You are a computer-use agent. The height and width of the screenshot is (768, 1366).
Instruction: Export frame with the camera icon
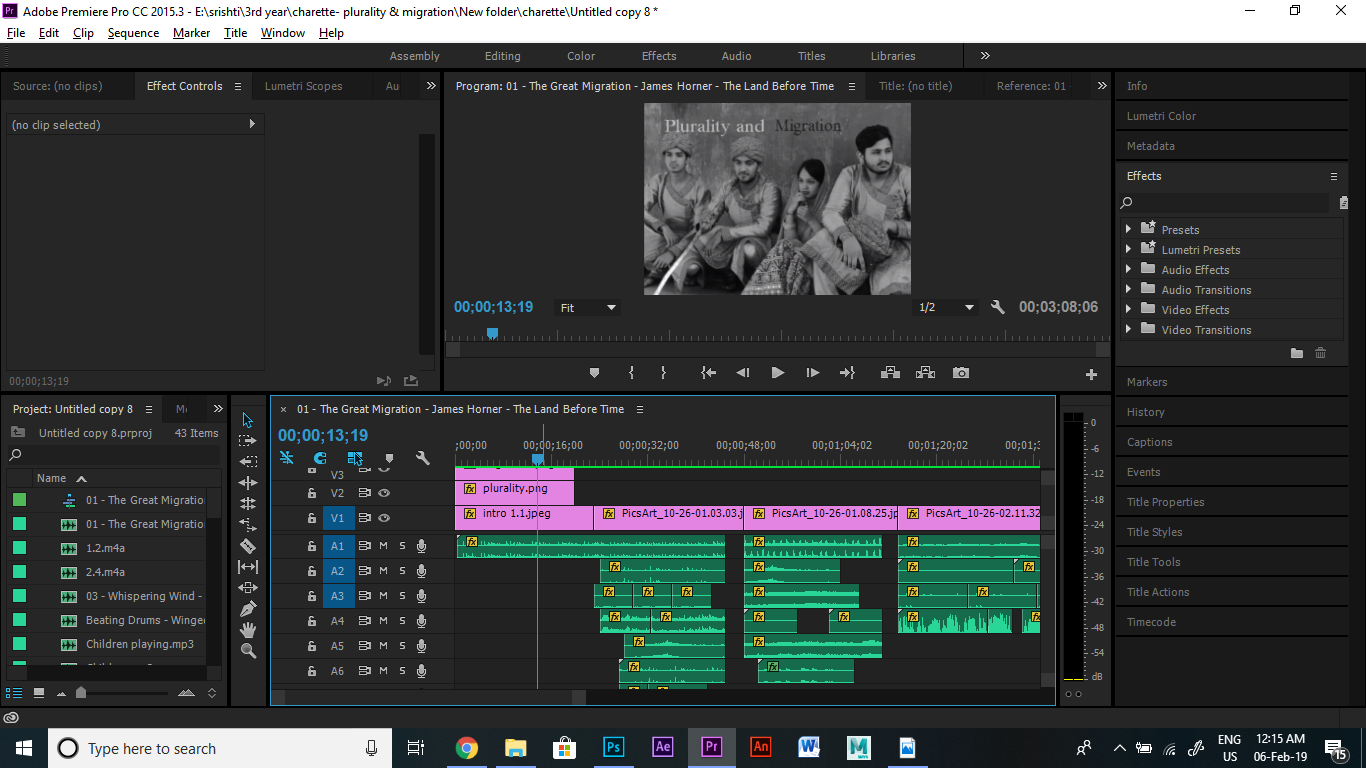pos(961,373)
